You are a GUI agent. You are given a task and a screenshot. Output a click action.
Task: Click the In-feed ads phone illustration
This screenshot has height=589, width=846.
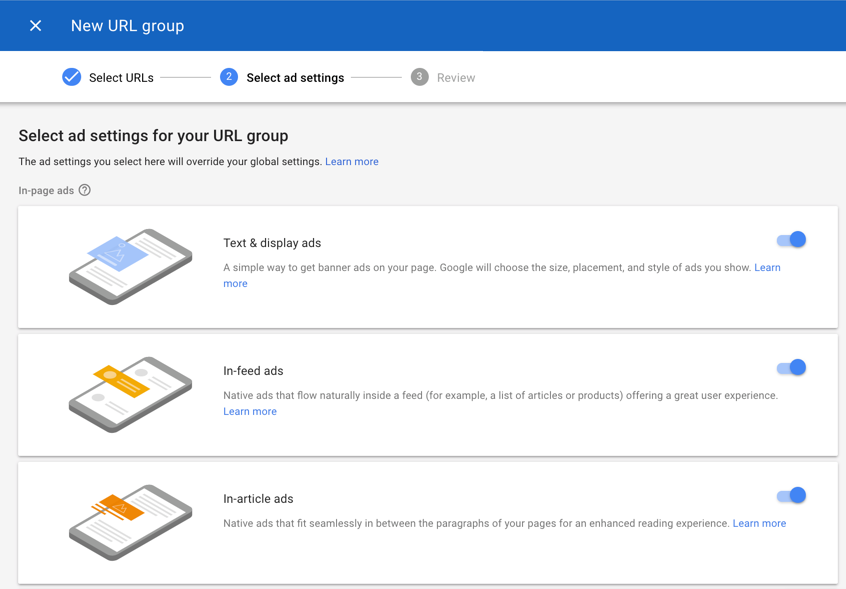click(130, 394)
